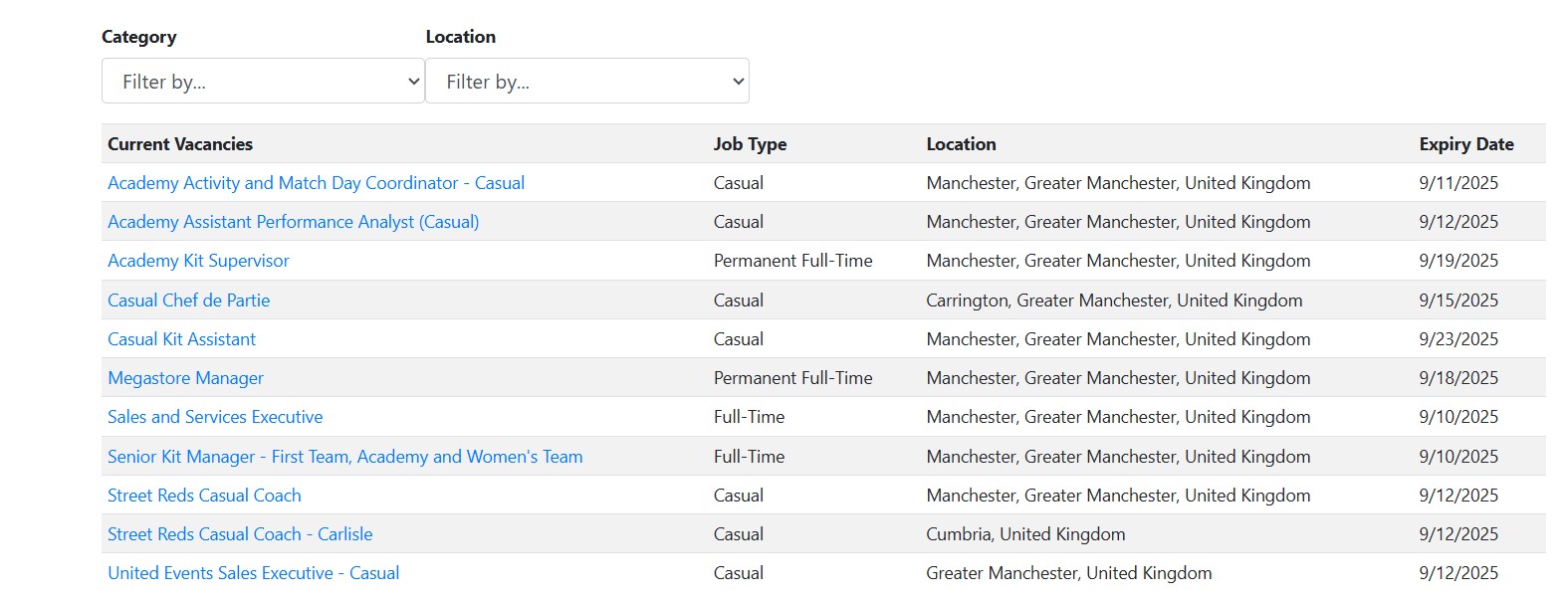
Task: Open Academy Activity and Match Day Coordinator vacancy
Action: 316,183
